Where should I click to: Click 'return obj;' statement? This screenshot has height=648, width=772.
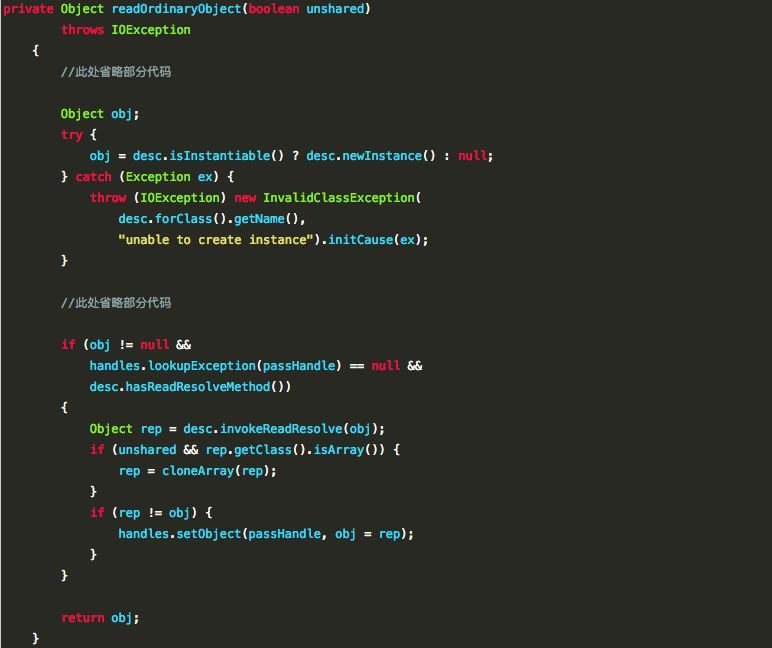pos(100,617)
